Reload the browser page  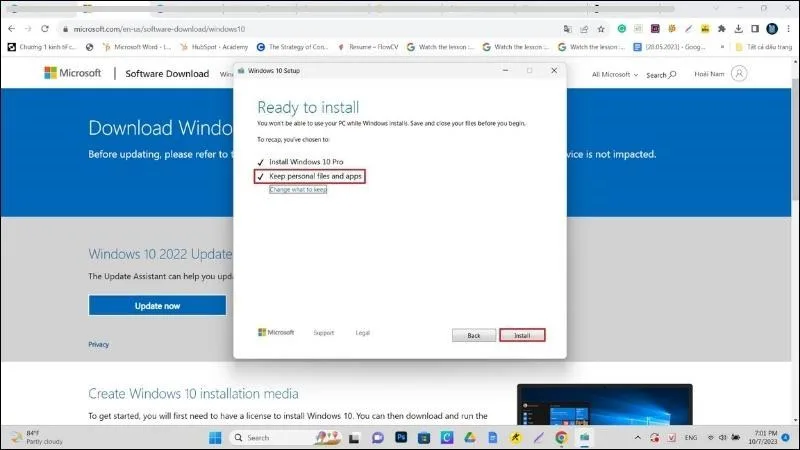click(x=45, y=29)
